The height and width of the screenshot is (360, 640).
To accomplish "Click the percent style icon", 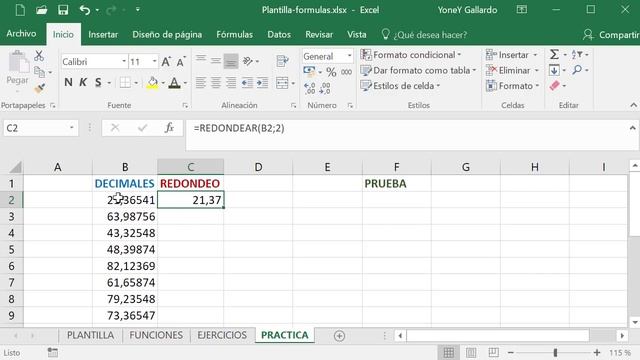I will 331,72.
